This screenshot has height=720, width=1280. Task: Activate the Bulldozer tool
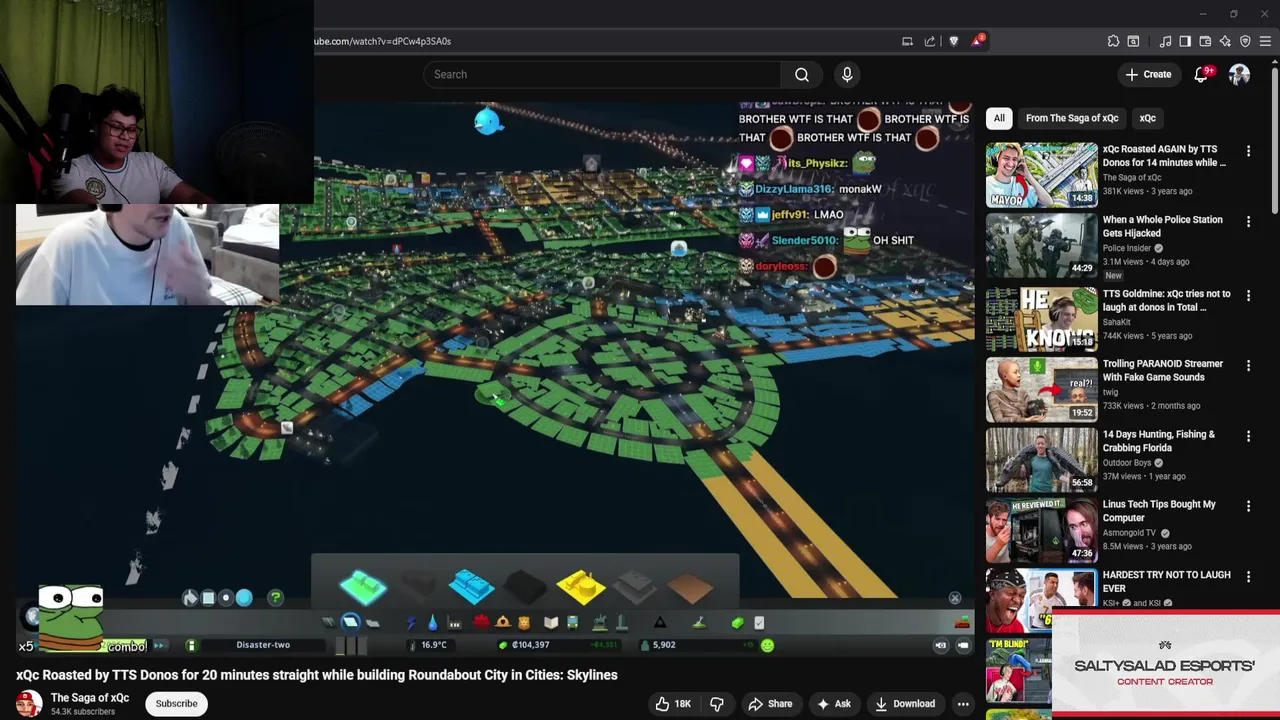(962, 623)
